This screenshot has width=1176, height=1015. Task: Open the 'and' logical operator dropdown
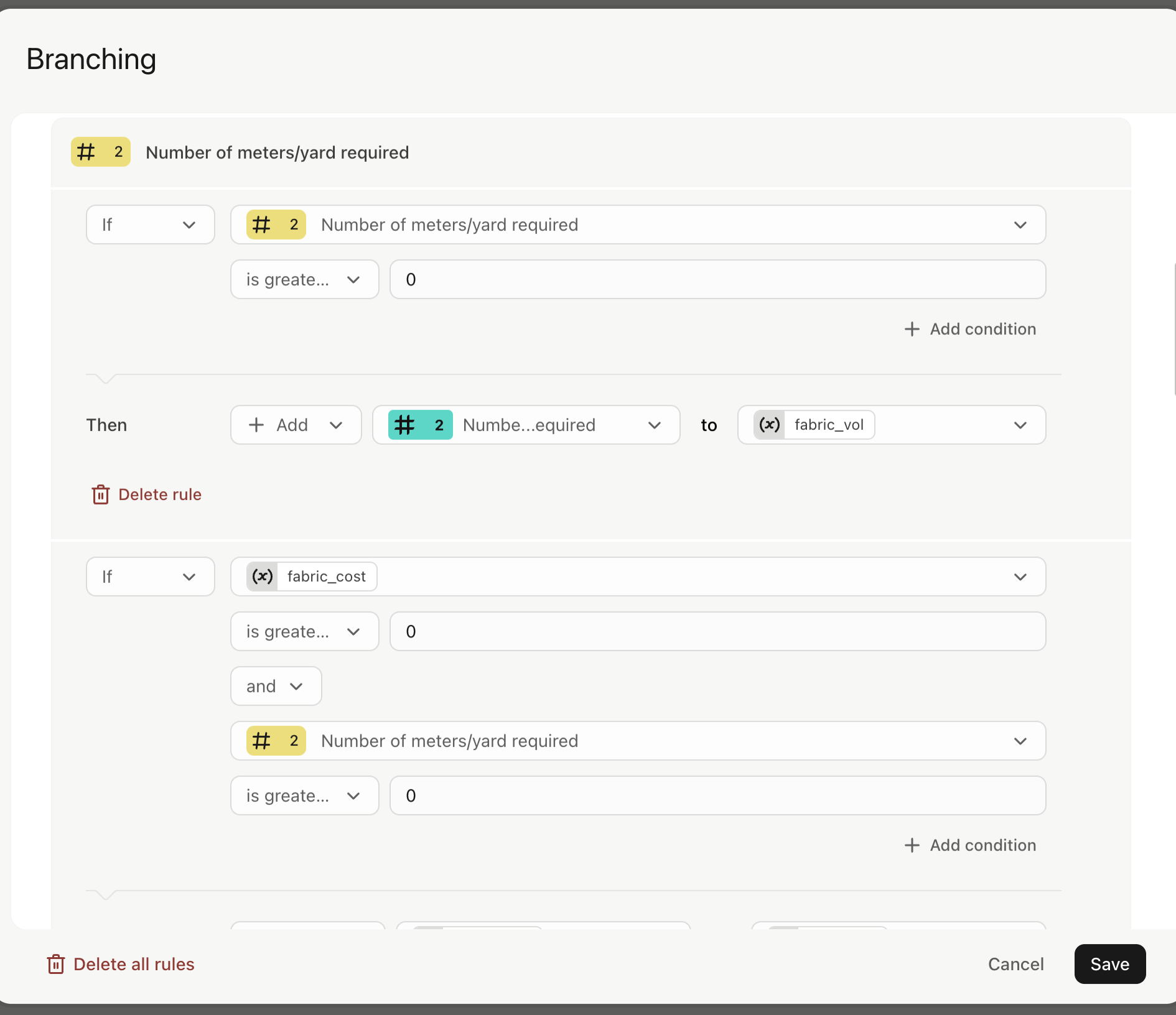pyautogui.click(x=276, y=686)
